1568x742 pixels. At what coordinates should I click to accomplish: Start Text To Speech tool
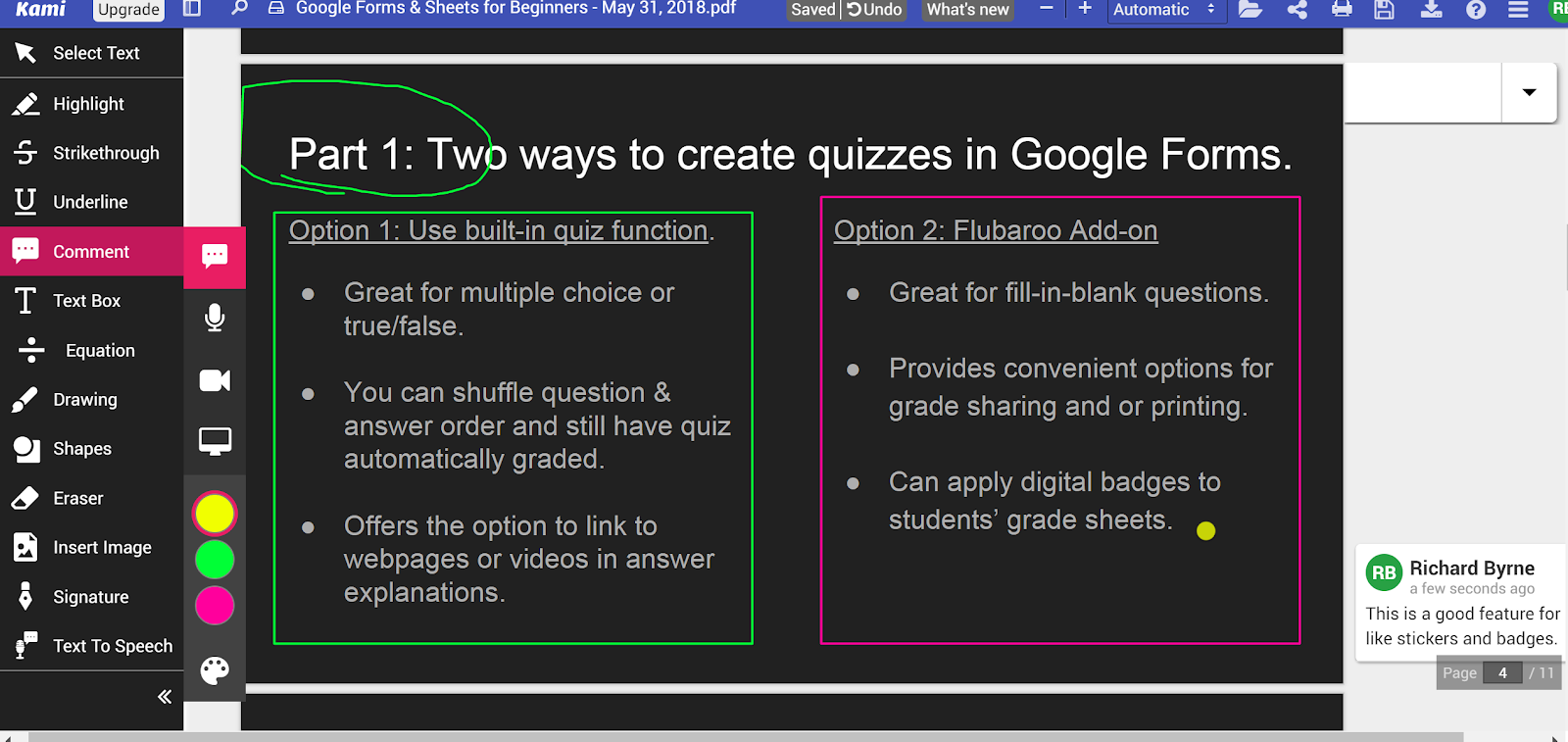(x=91, y=646)
